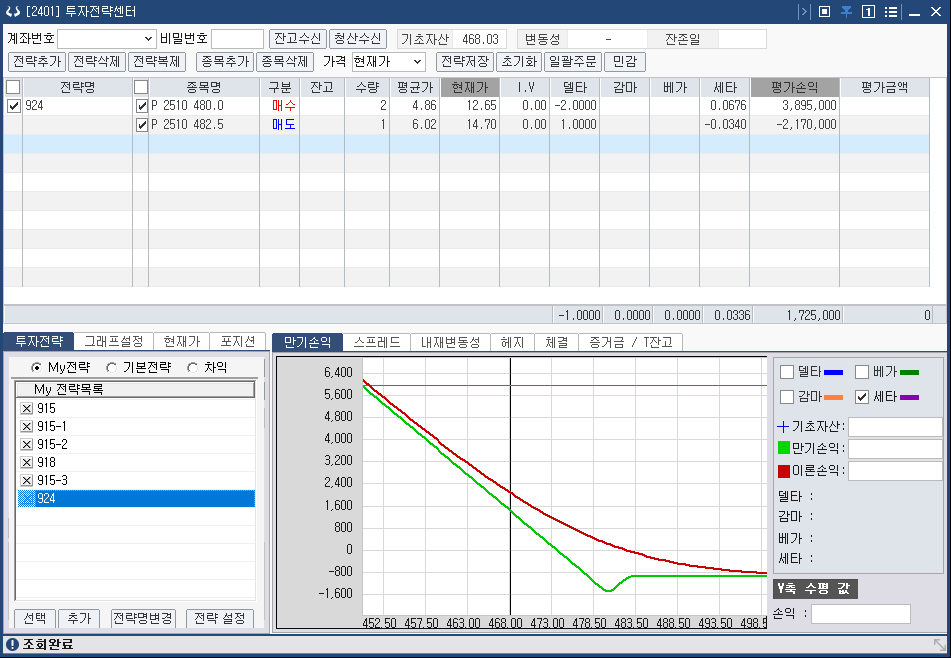Select the 기본전략 radio button
The height and width of the screenshot is (658, 951).
[112, 368]
